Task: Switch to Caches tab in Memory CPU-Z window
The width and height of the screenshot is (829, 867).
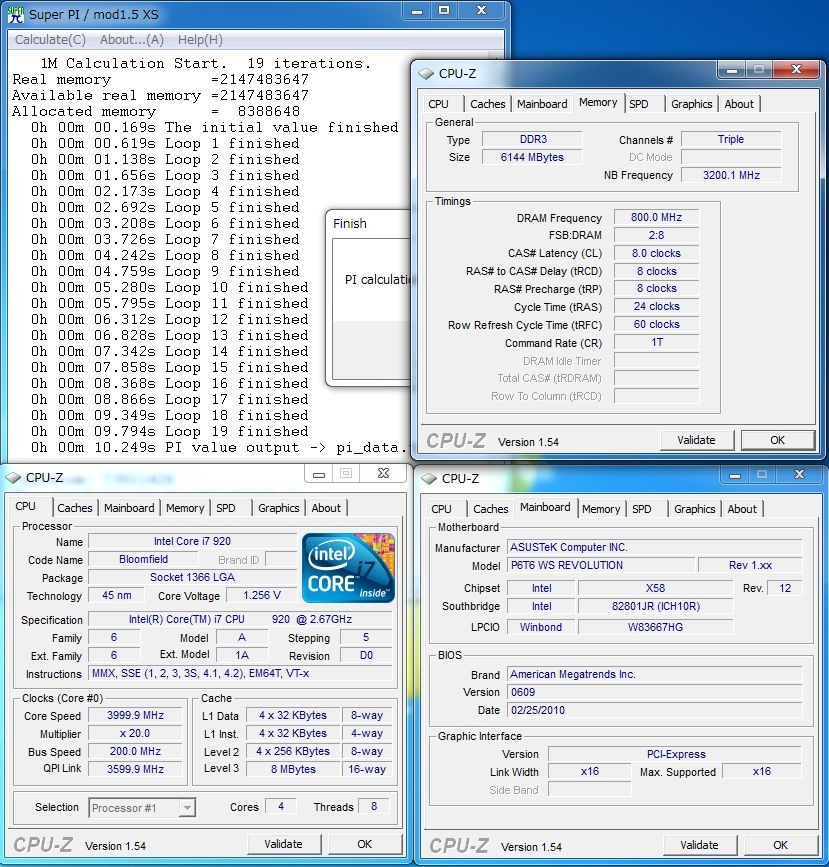Action: pos(487,104)
